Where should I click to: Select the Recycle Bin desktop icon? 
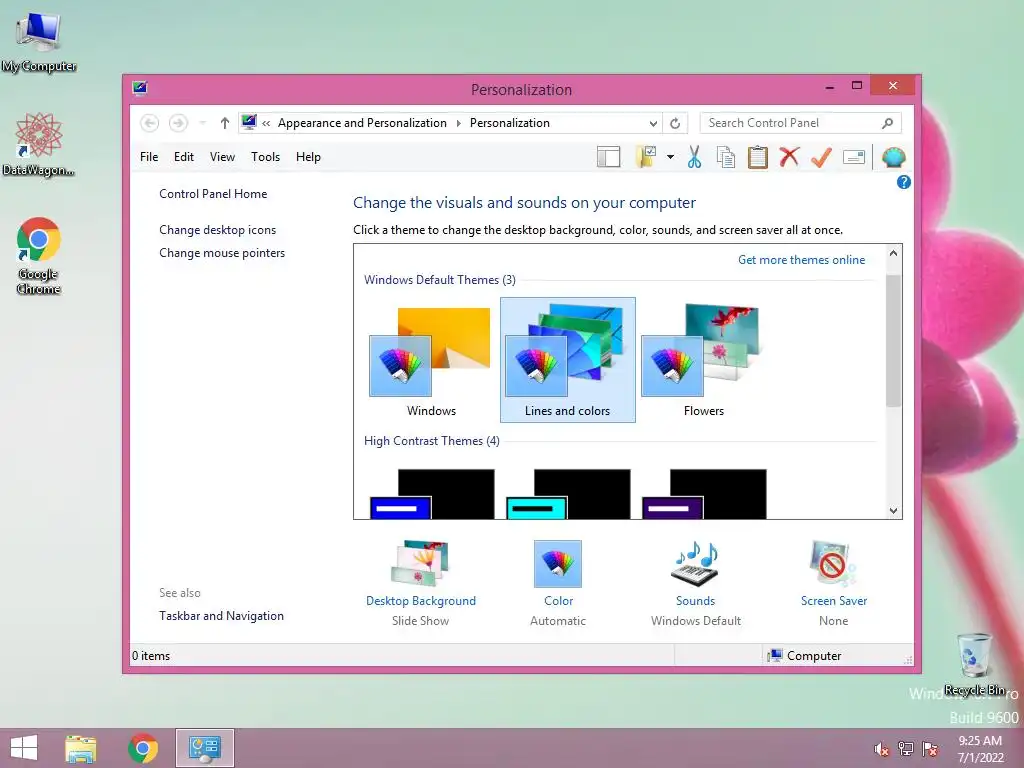point(975,664)
